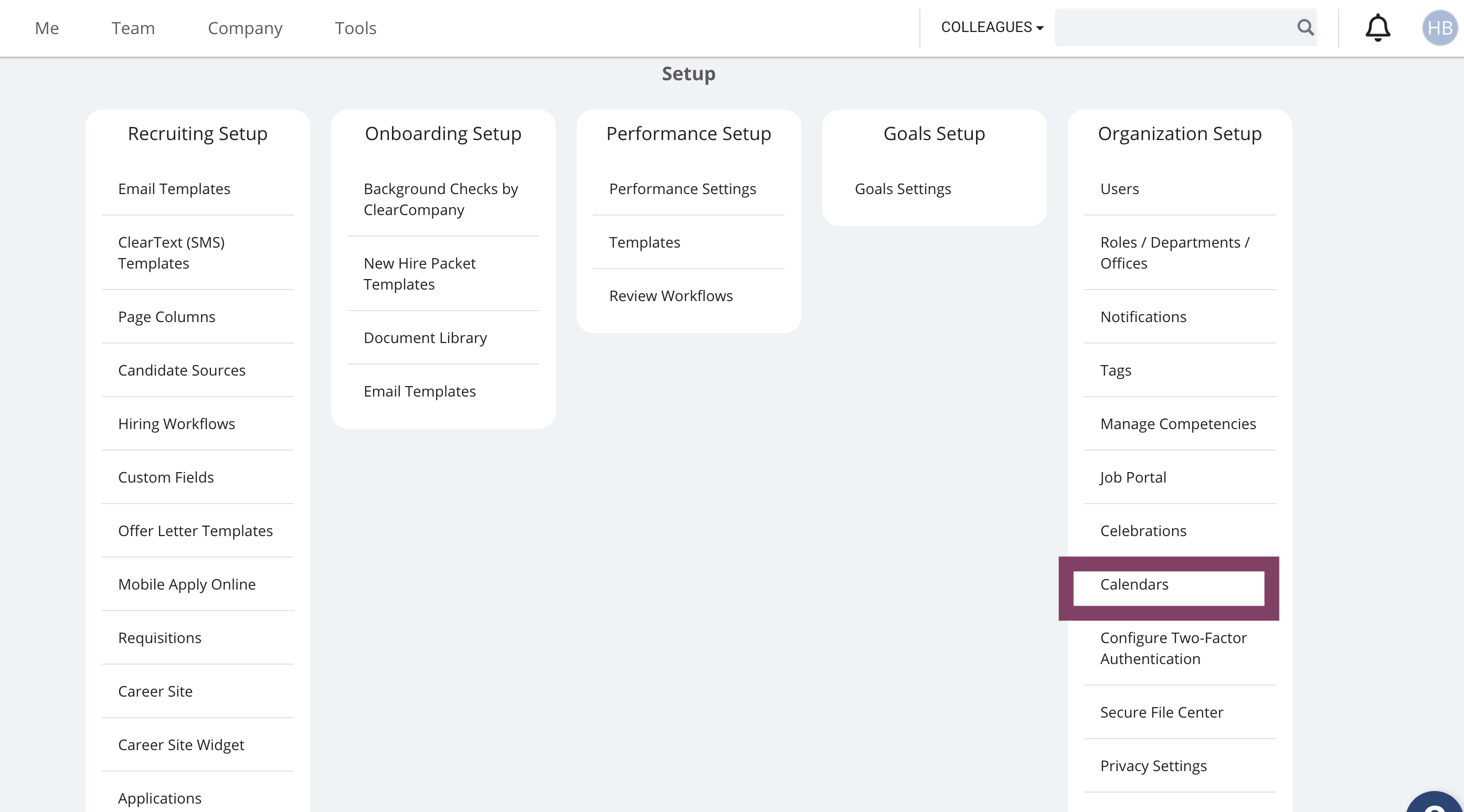Open Document Library
The width and height of the screenshot is (1464, 812).
(x=425, y=337)
